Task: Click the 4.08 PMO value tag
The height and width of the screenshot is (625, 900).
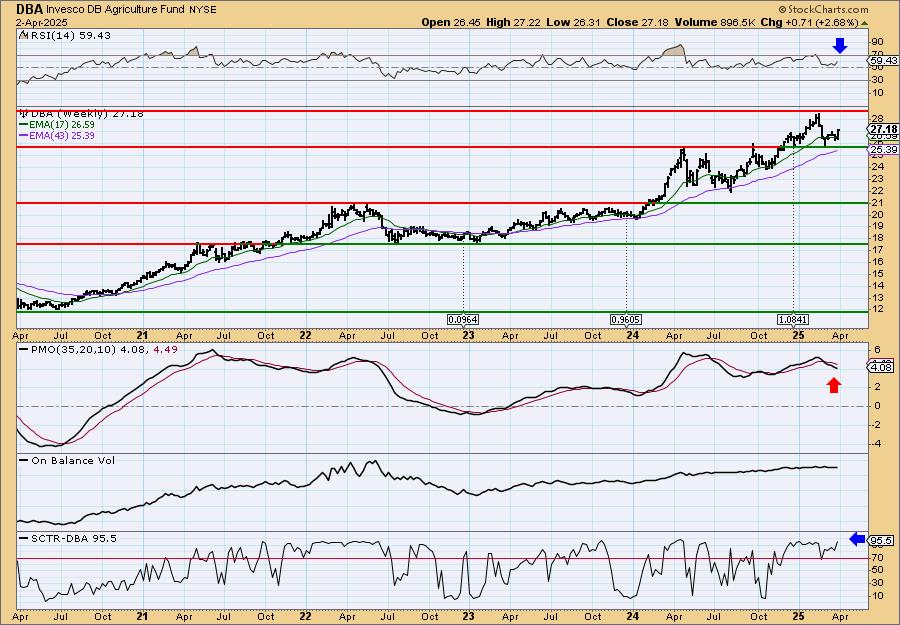Action: click(x=882, y=367)
